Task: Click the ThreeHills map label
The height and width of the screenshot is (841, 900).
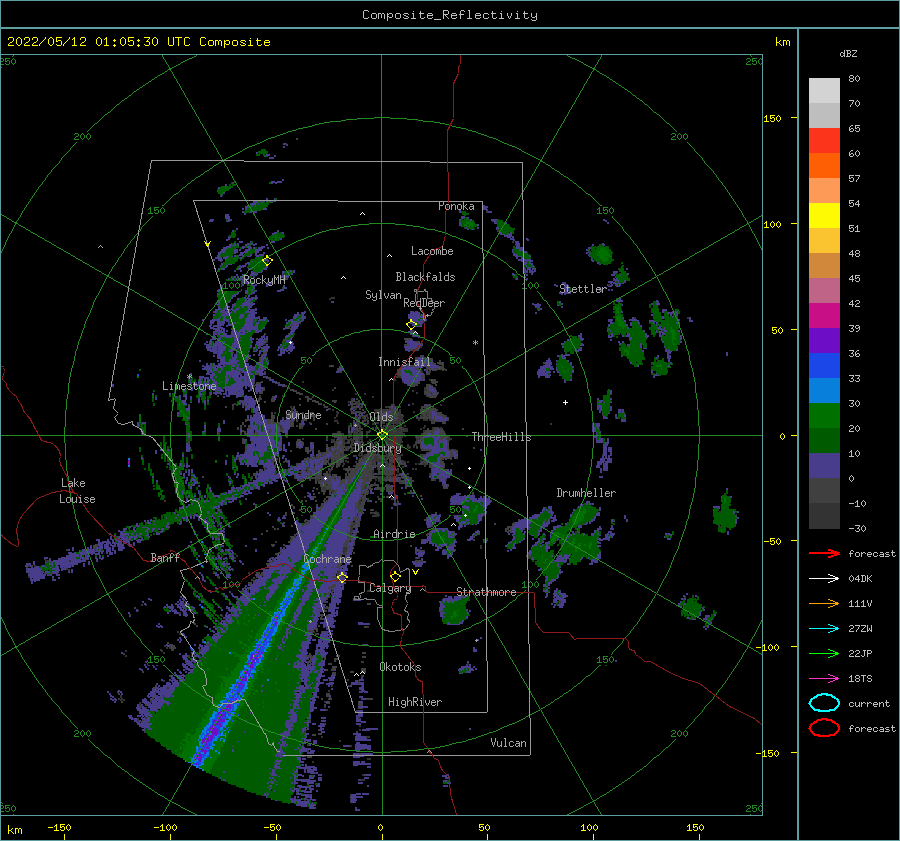Action: [x=502, y=437]
